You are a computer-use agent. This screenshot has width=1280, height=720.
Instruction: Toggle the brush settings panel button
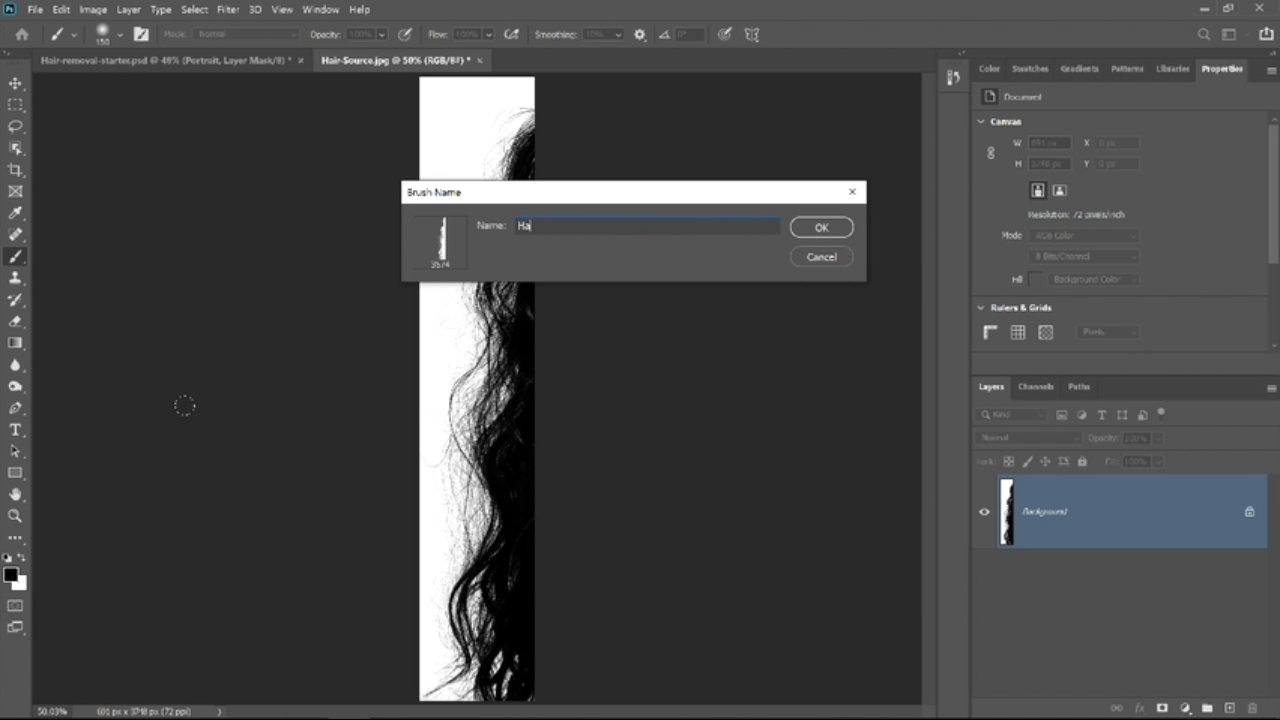tap(141, 34)
